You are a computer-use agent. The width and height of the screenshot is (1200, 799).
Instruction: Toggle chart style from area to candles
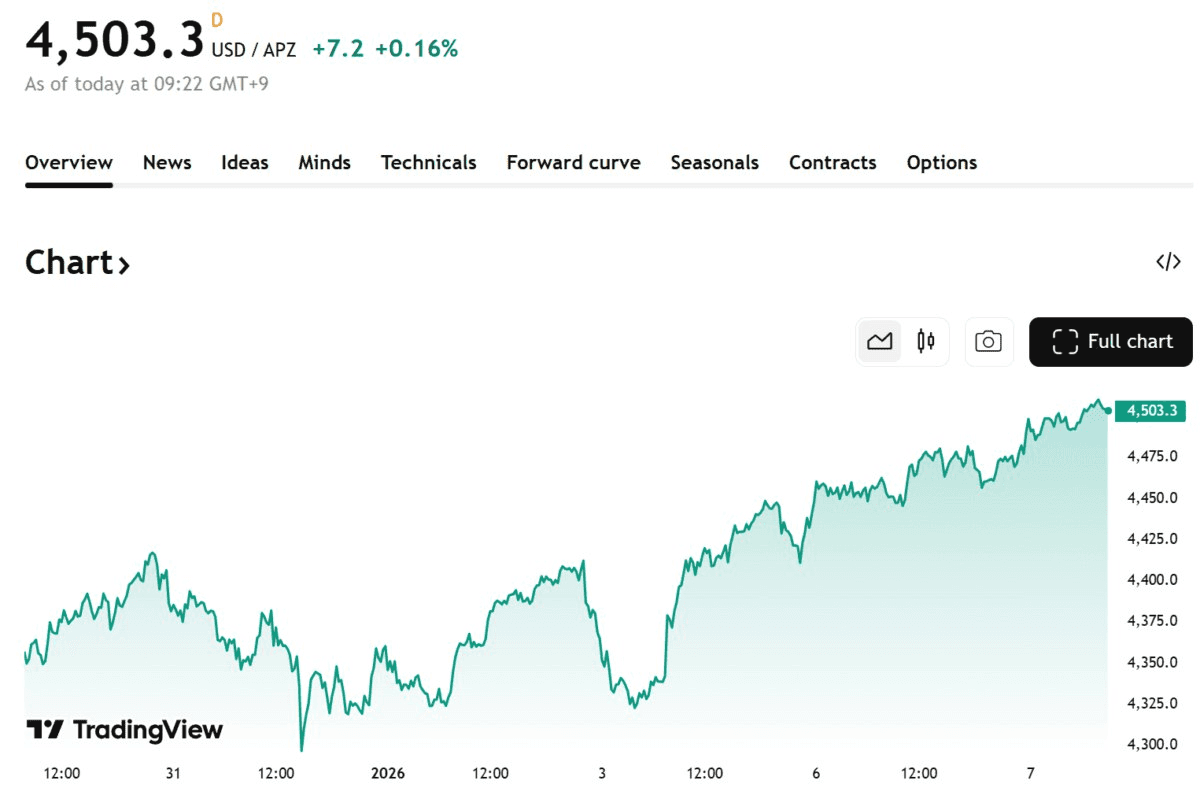coord(925,341)
